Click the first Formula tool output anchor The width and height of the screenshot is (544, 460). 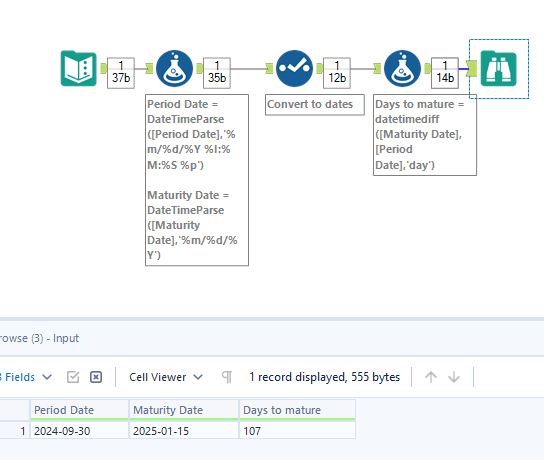(x=199, y=68)
